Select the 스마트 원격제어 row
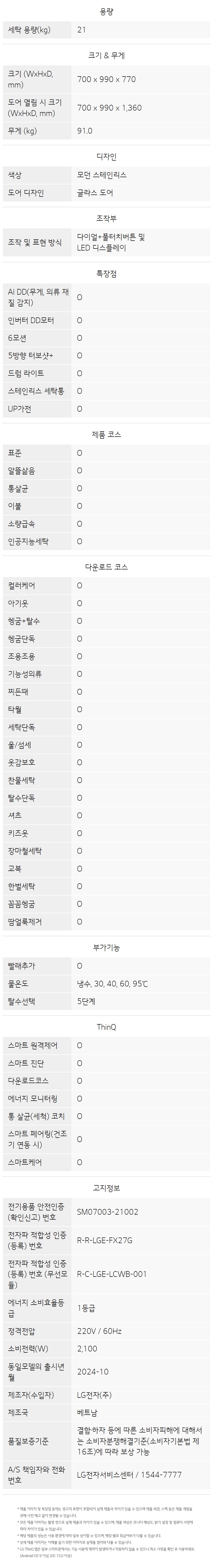Viewport: 213px width, 1568px height. [106, 1046]
